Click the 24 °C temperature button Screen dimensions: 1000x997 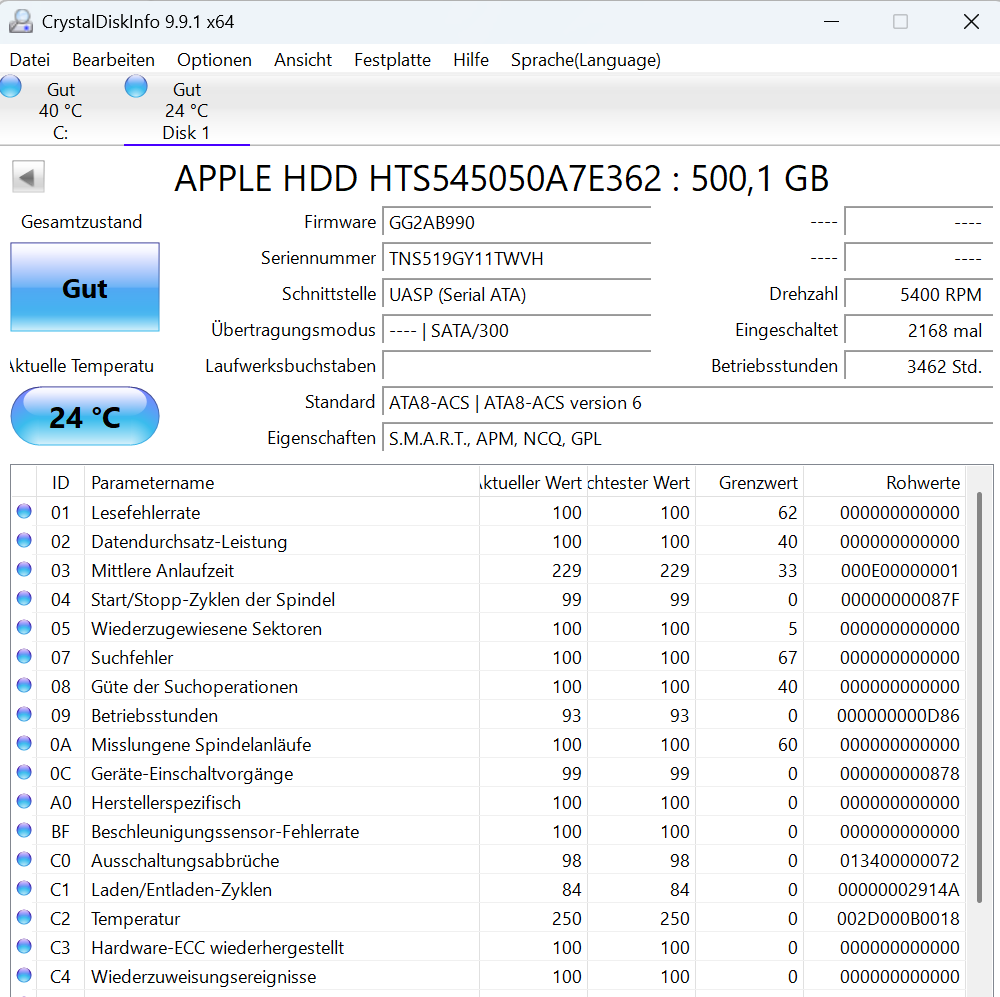pos(85,417)
